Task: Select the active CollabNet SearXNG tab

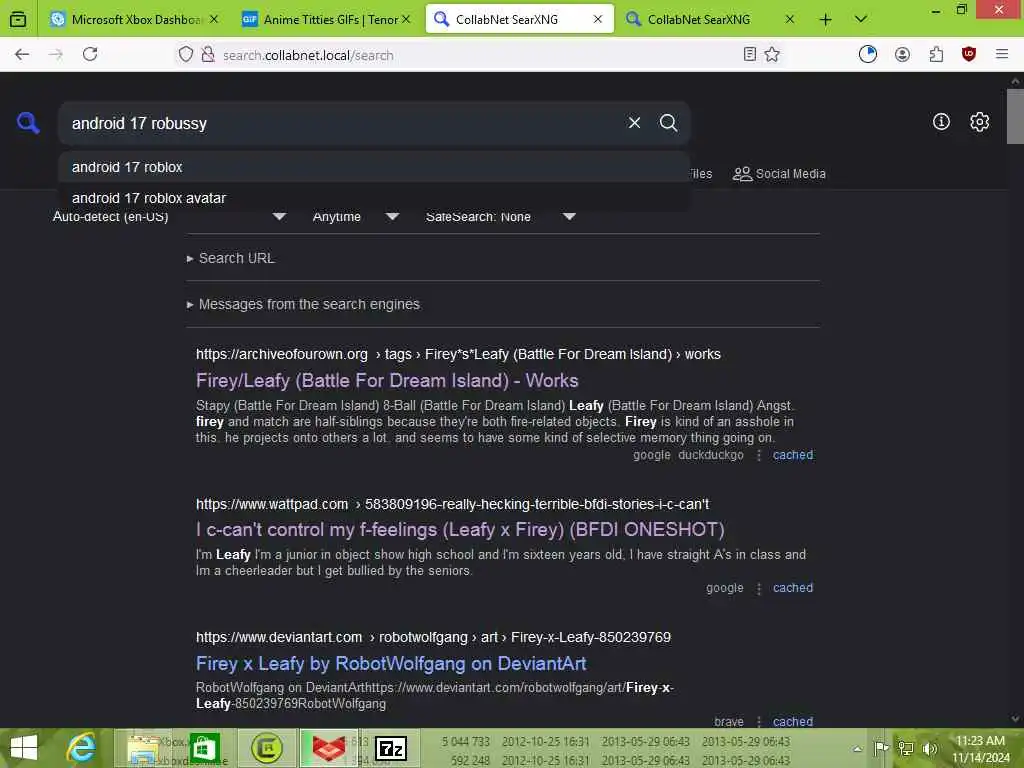Action: 519,20
